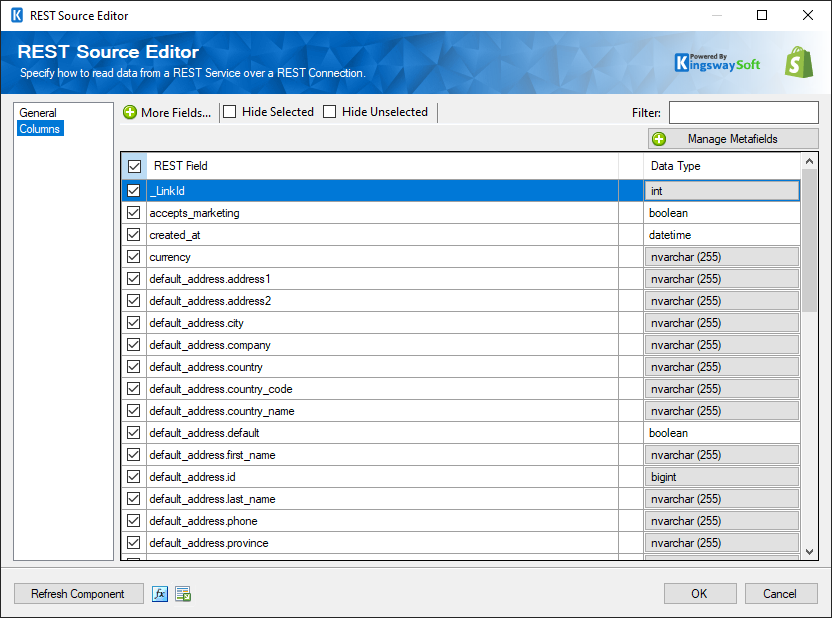The width and height of the screenshot is (832, 618).
Task: Uncheck the currency row checkbox
Action: click(x=134, y=257)
